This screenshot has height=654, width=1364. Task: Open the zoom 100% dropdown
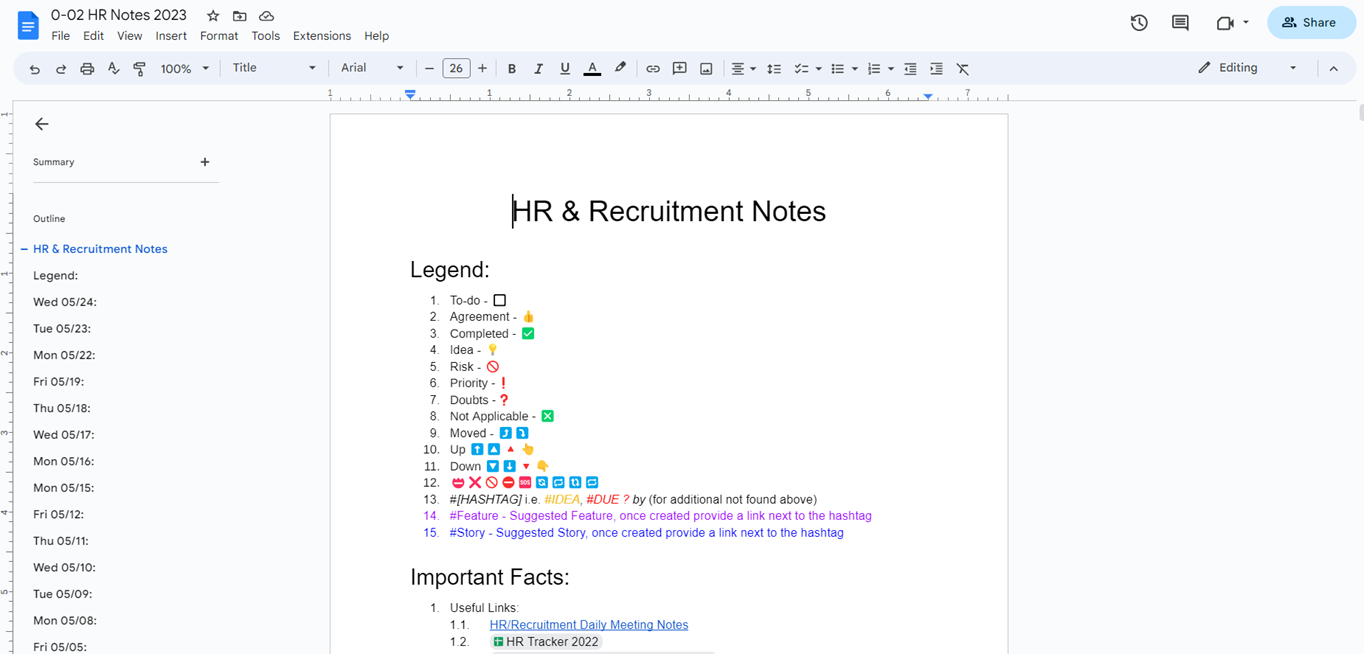185,69
